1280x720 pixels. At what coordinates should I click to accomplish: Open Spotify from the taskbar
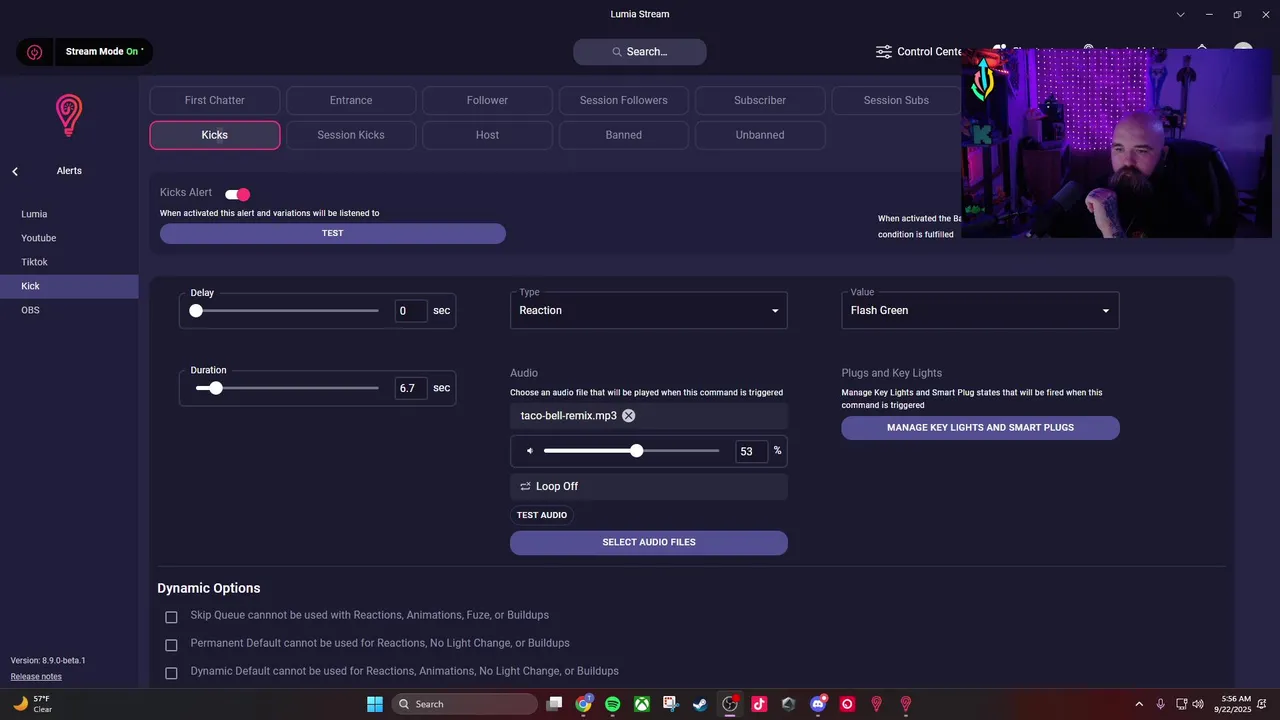pyautogui.click(x=612, y=704)
